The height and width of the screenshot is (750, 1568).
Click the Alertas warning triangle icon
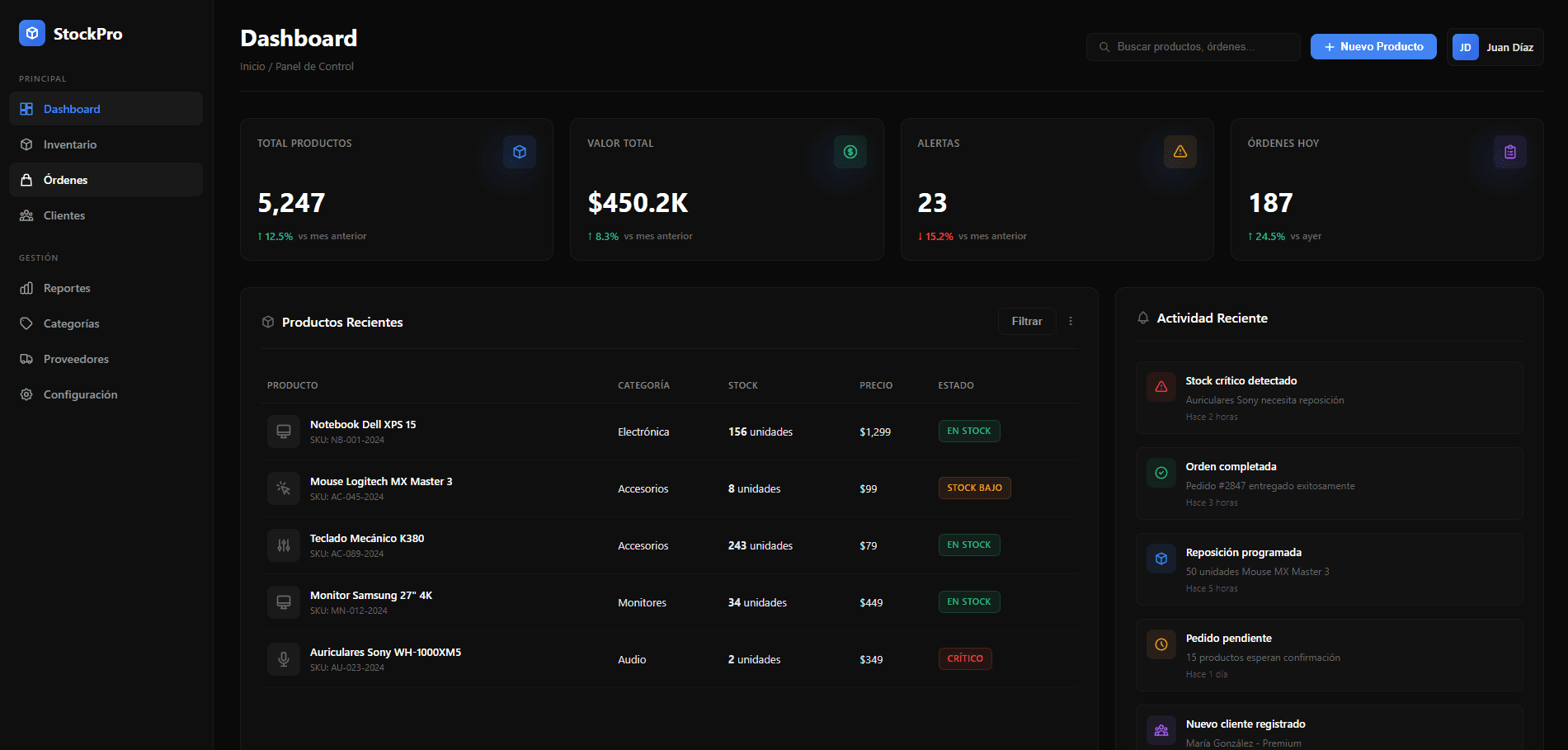(1180, 152)
